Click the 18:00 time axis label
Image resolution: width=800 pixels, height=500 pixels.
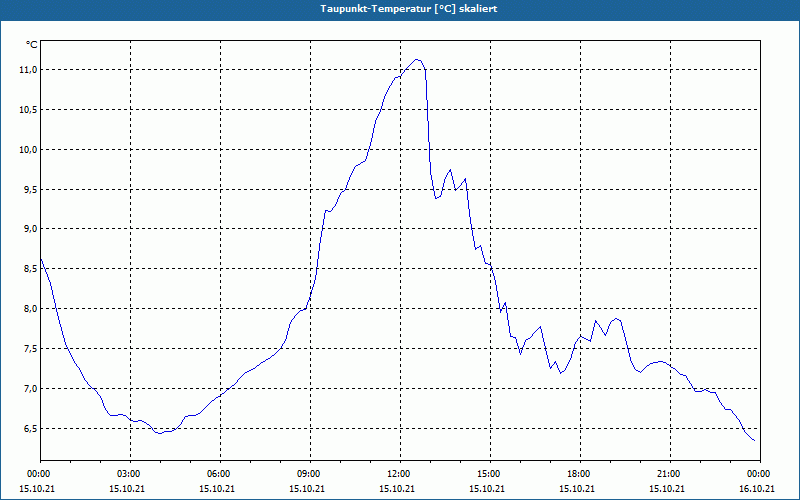click(x=580, y=474)
